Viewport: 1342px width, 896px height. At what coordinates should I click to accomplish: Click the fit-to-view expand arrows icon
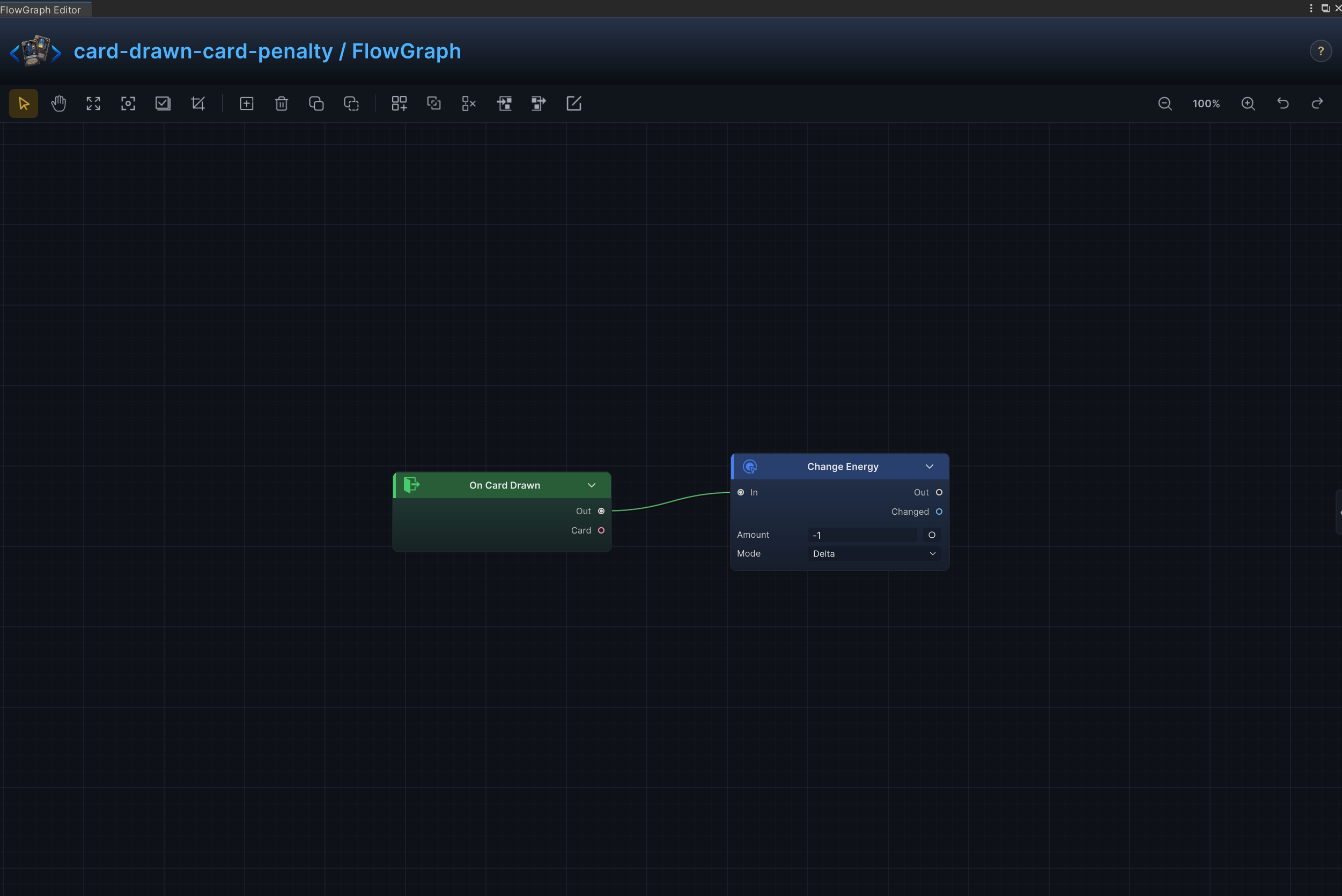[x=93, y=103]
